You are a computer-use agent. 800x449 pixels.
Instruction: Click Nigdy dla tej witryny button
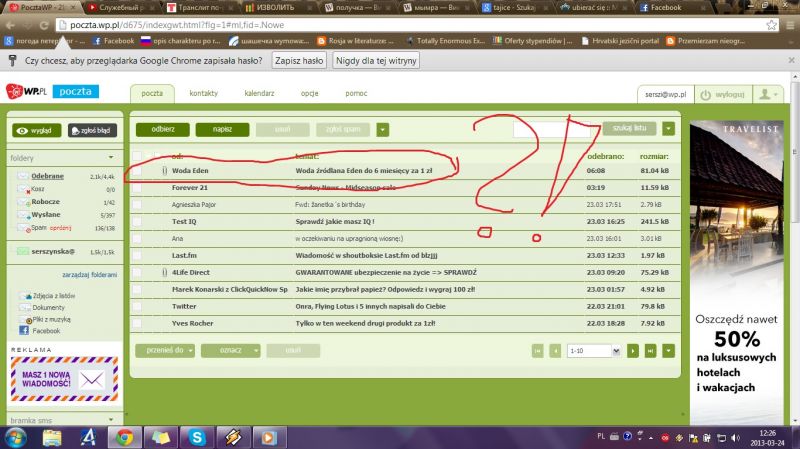[x=376, y=61]
